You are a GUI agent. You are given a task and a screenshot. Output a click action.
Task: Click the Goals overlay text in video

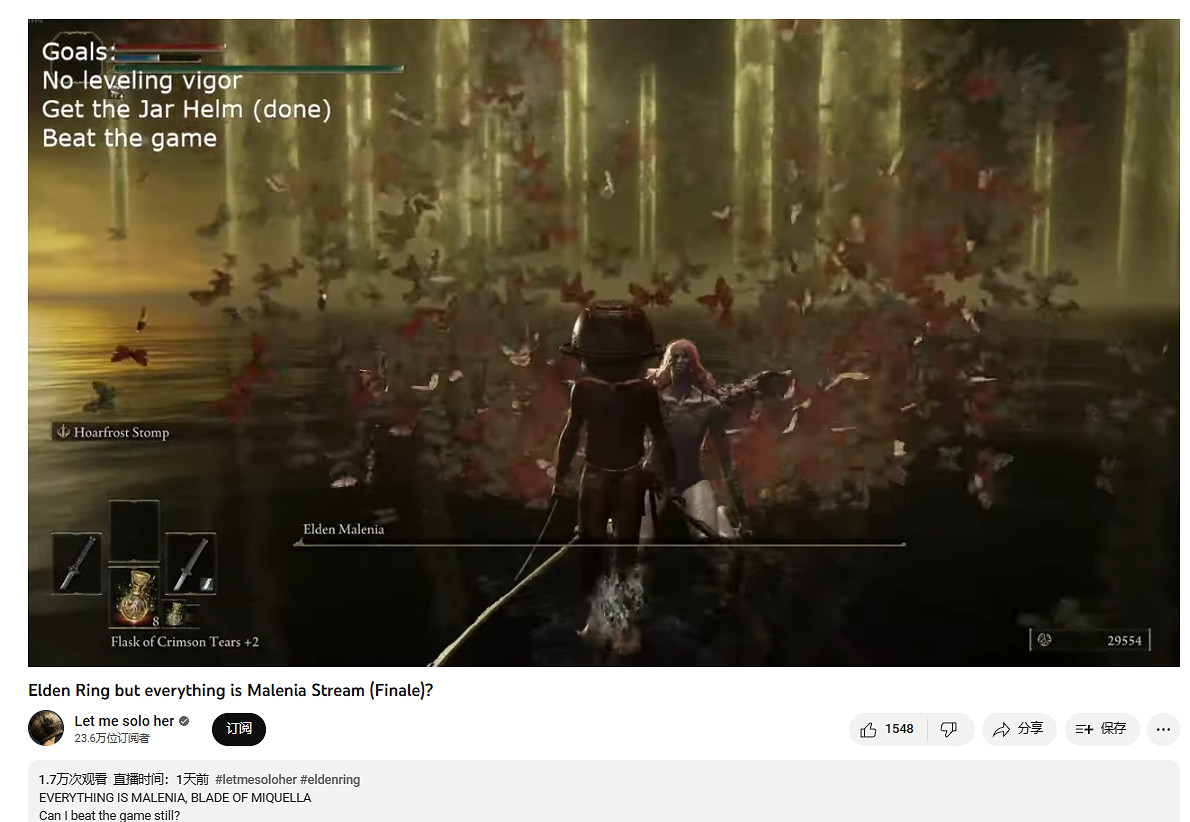click(x=78, y=52)
